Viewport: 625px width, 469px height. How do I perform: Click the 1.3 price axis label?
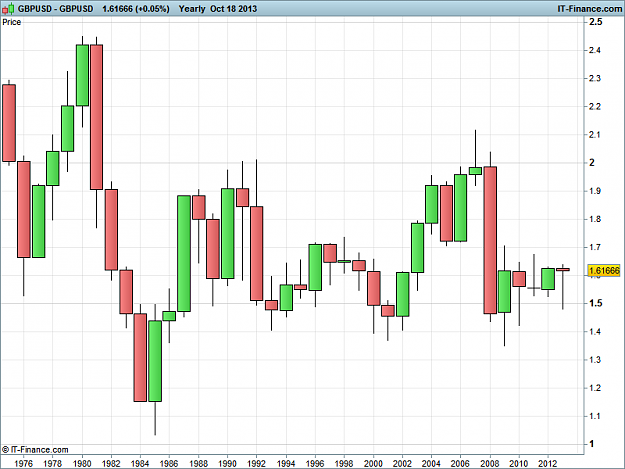(x=594, y=360)
